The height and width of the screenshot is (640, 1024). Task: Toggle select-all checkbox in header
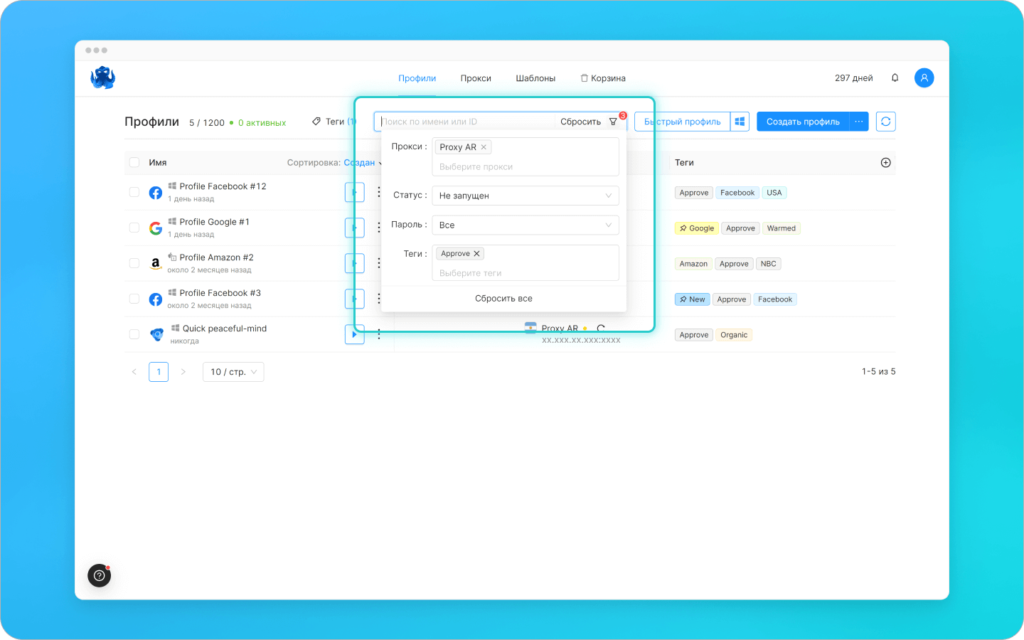pyautogui.click(x=134, y=163)
